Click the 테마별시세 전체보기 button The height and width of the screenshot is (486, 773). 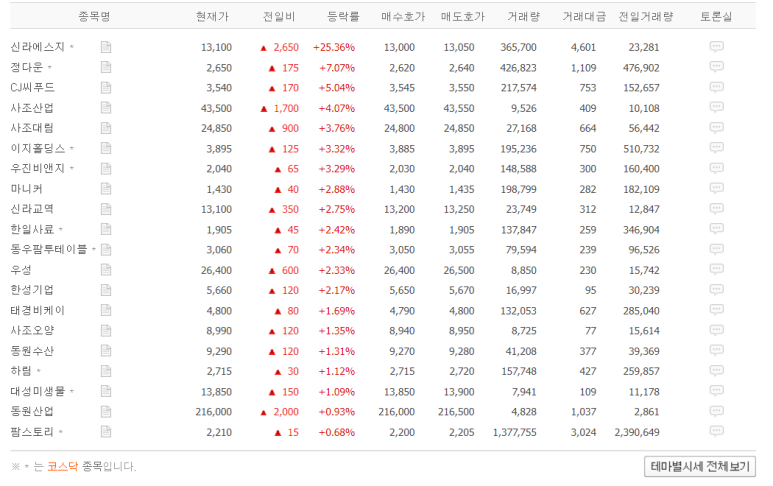point(700,466)
